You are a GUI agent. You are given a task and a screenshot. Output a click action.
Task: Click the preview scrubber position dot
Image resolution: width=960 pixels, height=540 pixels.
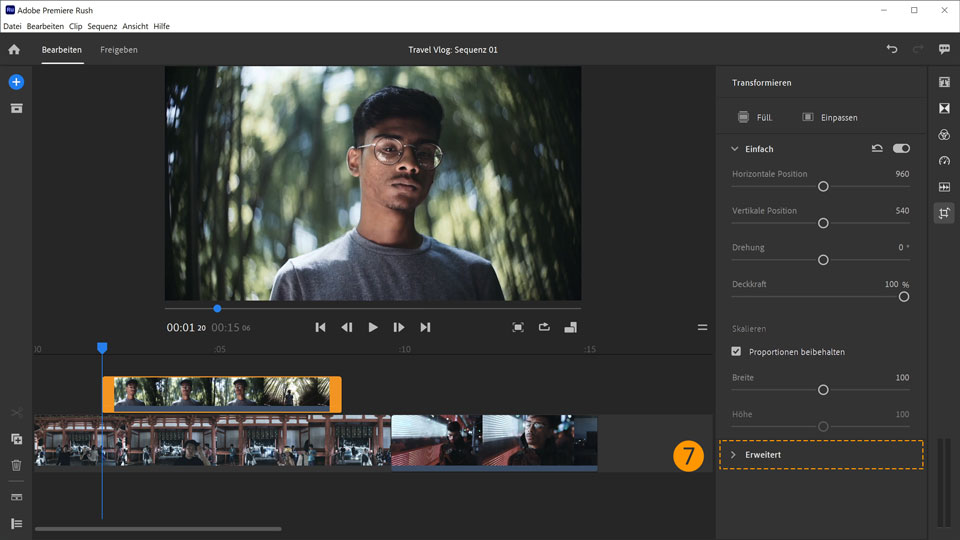point(217,309)
